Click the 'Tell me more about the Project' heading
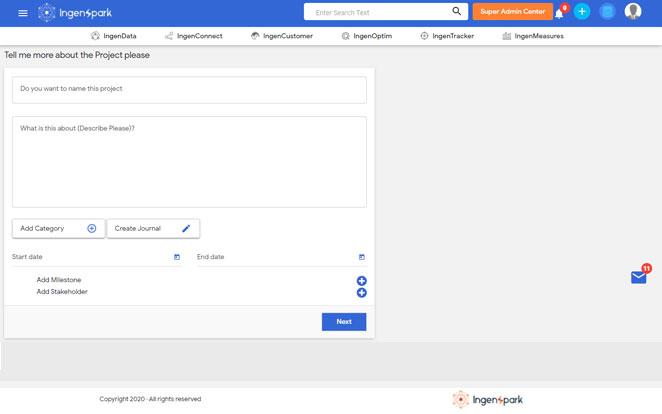Viewport: 662px width, 414px height. (x=77, y=55)
